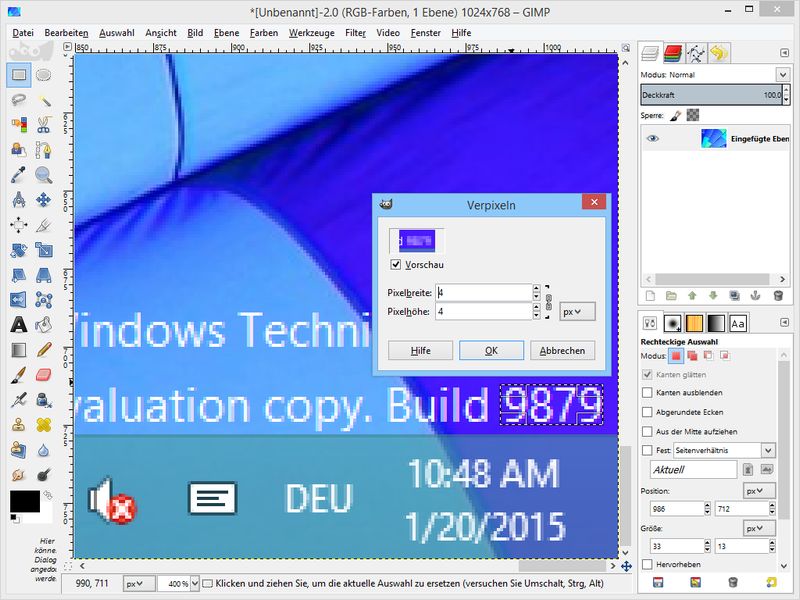
Task: Select the Heal bandage tool
Action: 44,424
